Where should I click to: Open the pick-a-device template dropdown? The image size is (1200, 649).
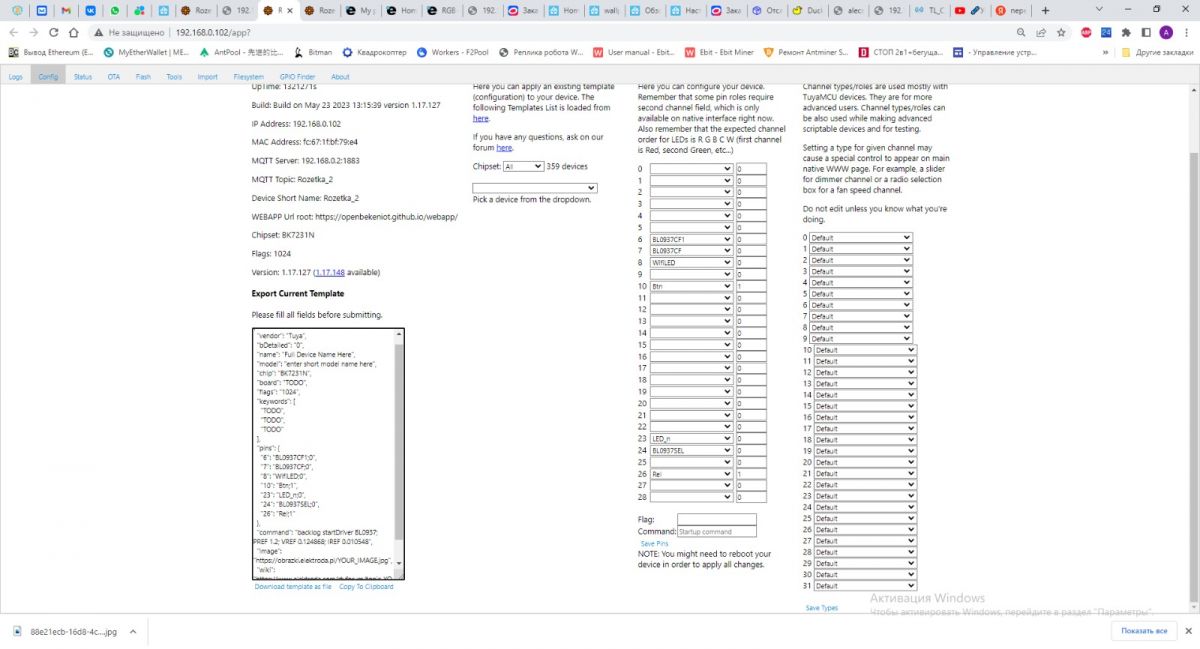point(535,187)
